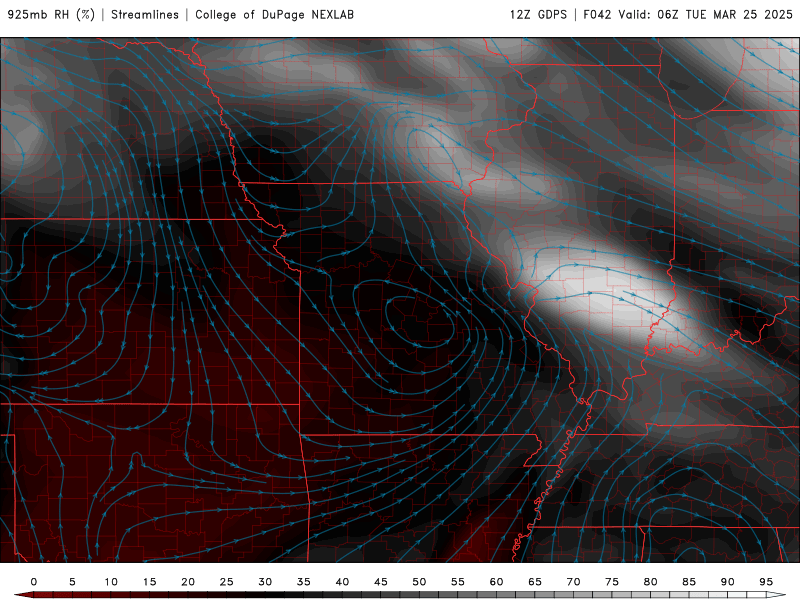Click the "25" humidity scale label
This screenshot has height=600, width=800.
(227, 582)
